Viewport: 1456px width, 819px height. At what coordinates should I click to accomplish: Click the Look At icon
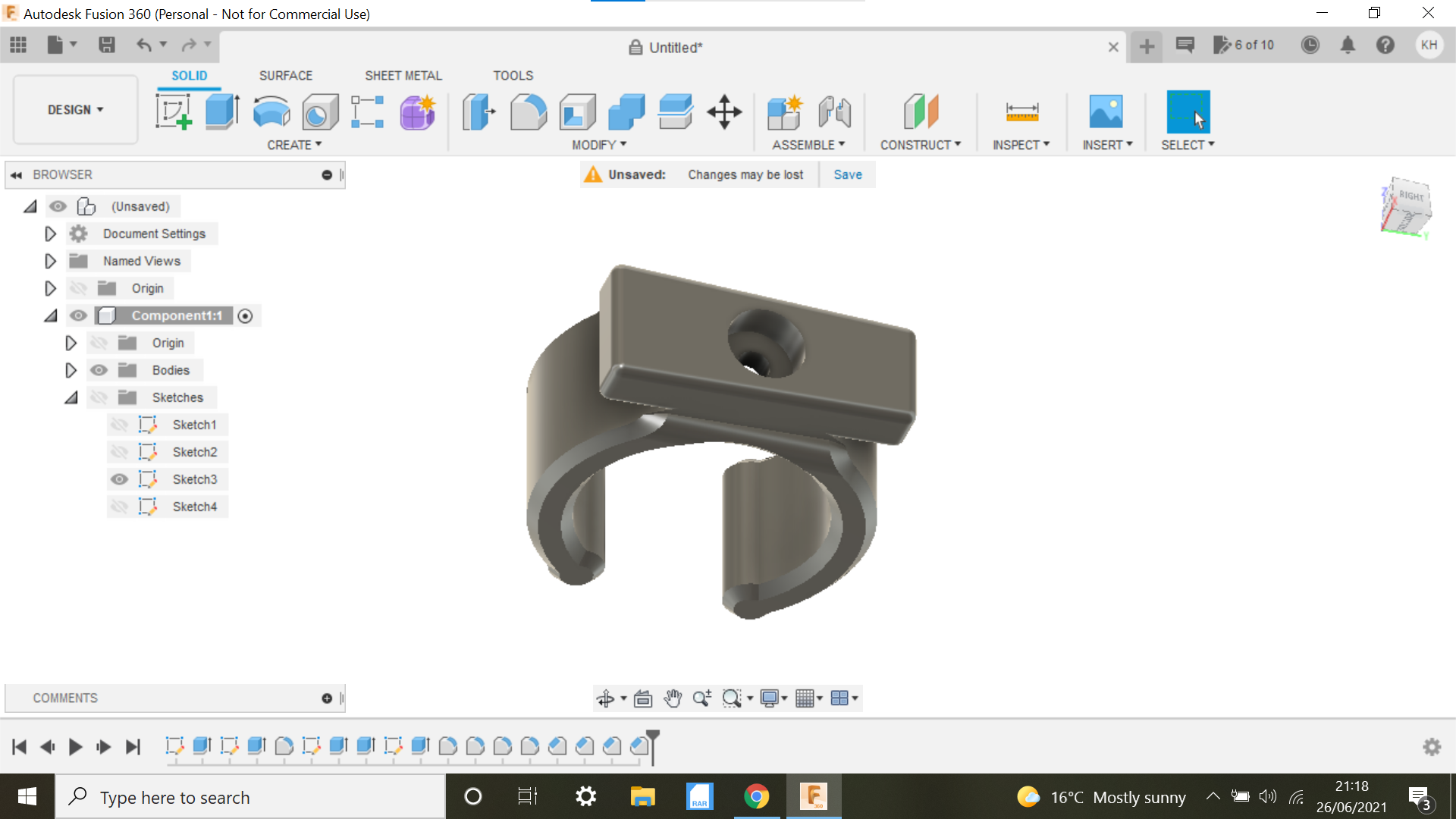[643, 698]
